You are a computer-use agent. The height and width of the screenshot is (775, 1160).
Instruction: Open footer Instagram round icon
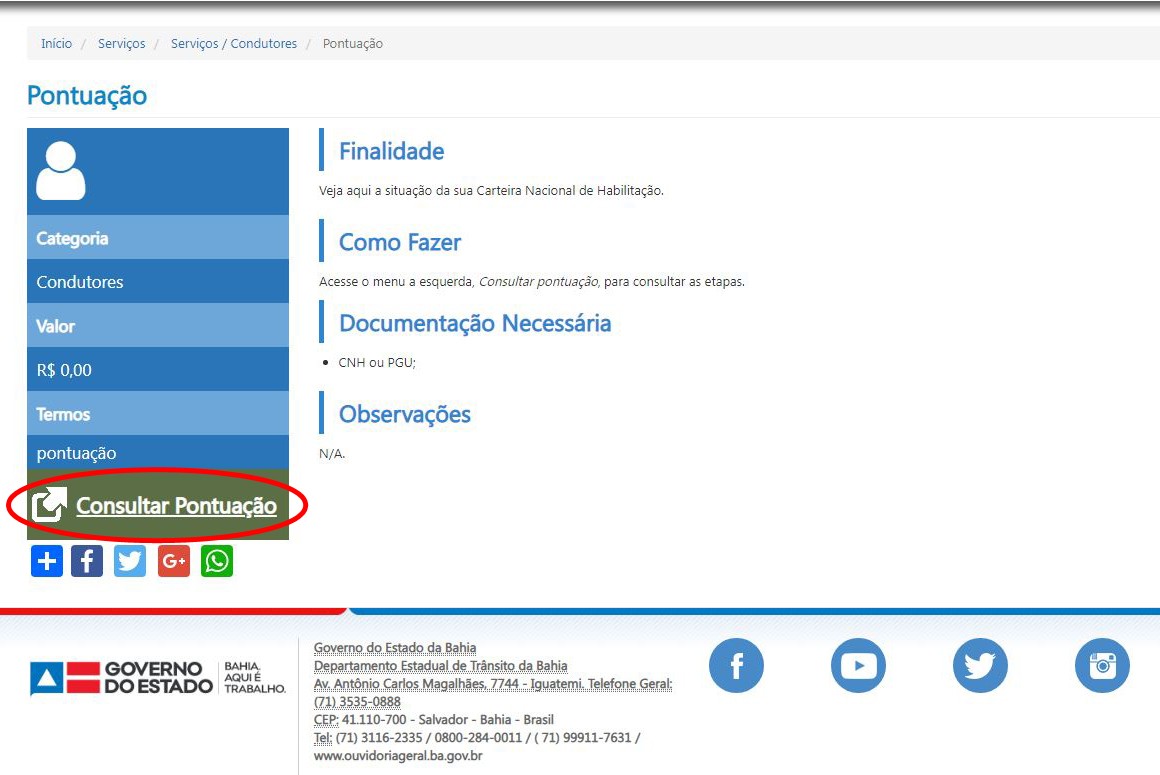click(1102, 666)
